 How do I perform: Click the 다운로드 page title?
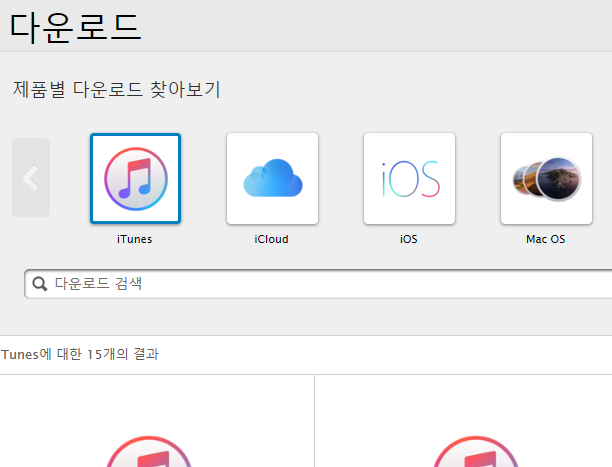coord(75,27)
